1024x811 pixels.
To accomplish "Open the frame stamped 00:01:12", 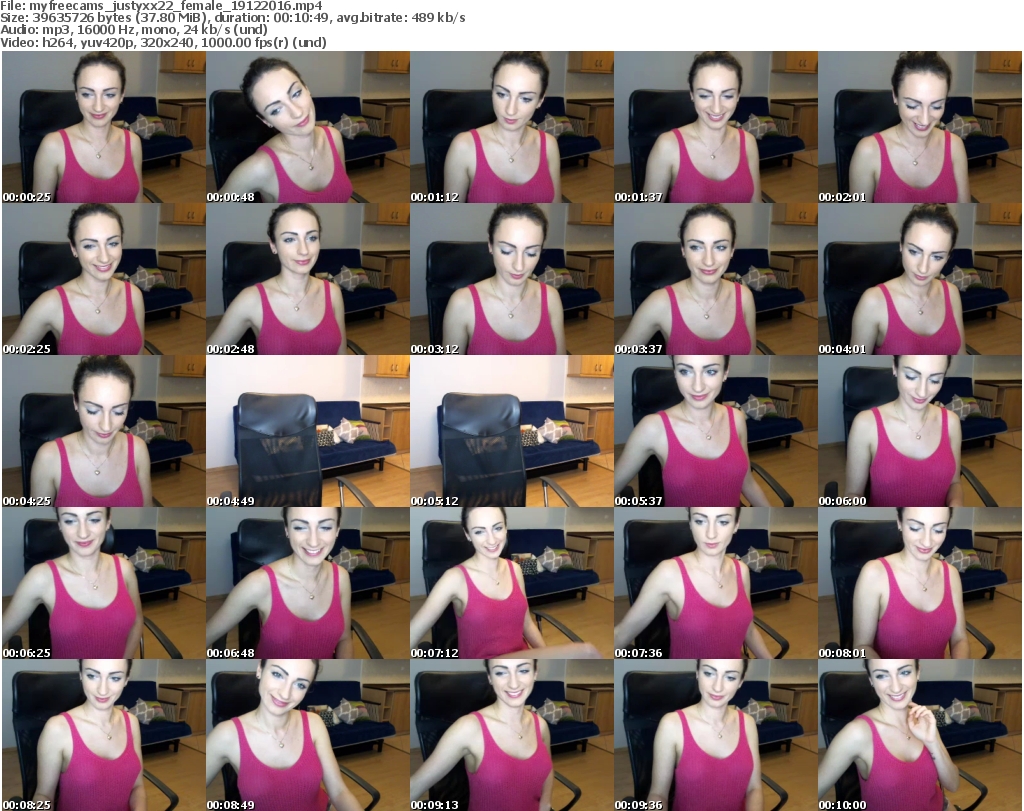I will pyautogui.click(x=511, y=127).
